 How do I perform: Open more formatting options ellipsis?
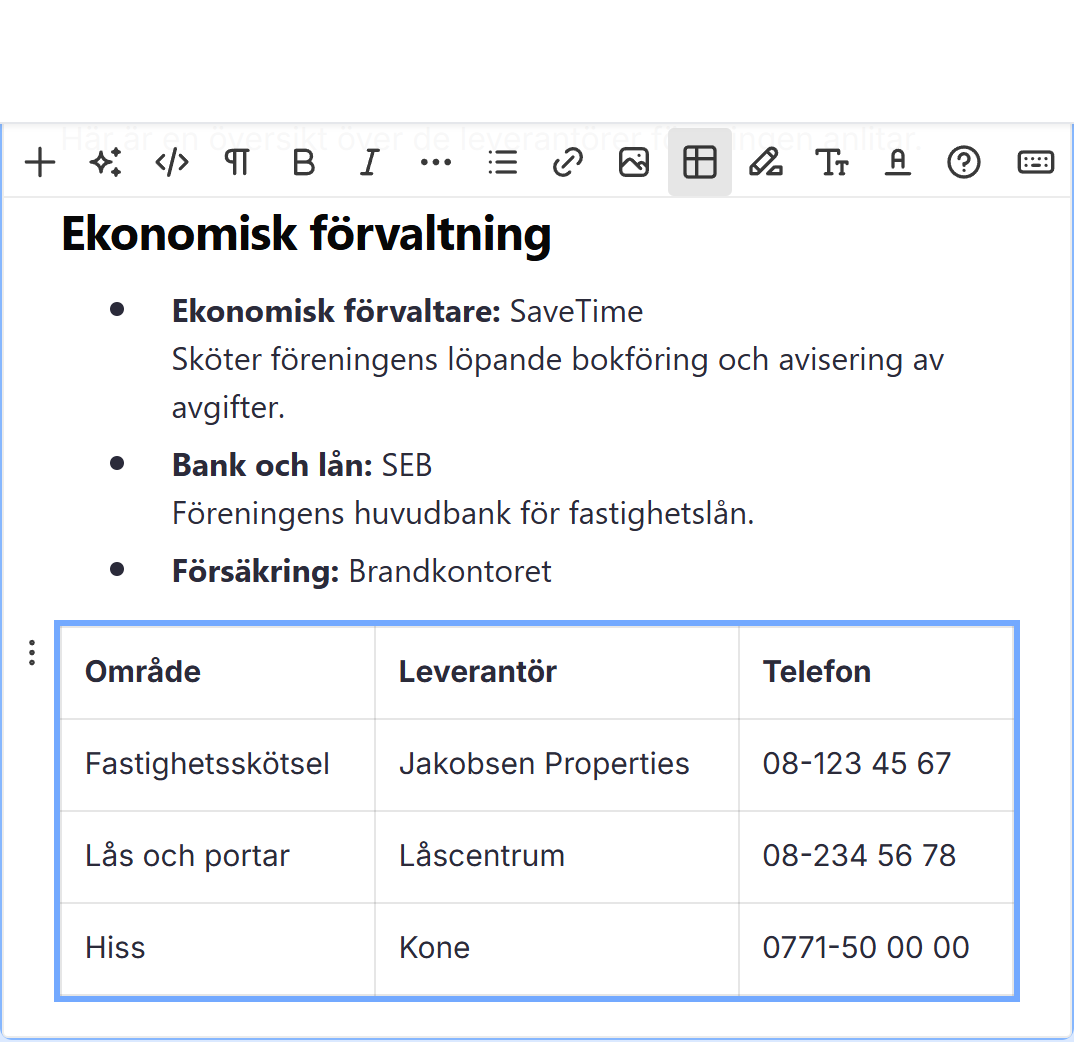(436, 162)
